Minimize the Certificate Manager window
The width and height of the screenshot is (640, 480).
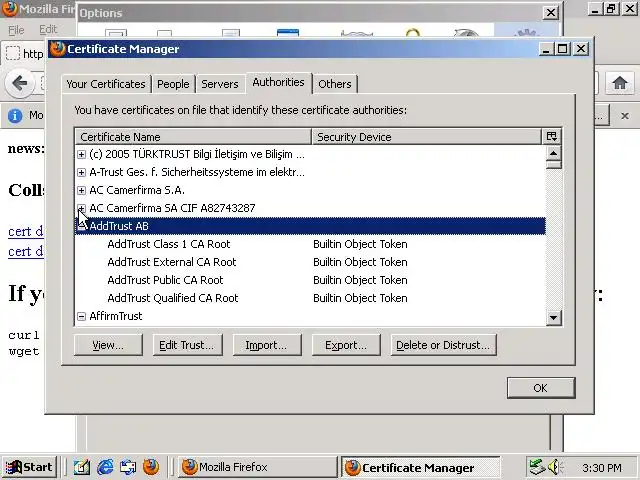(547, 49)
